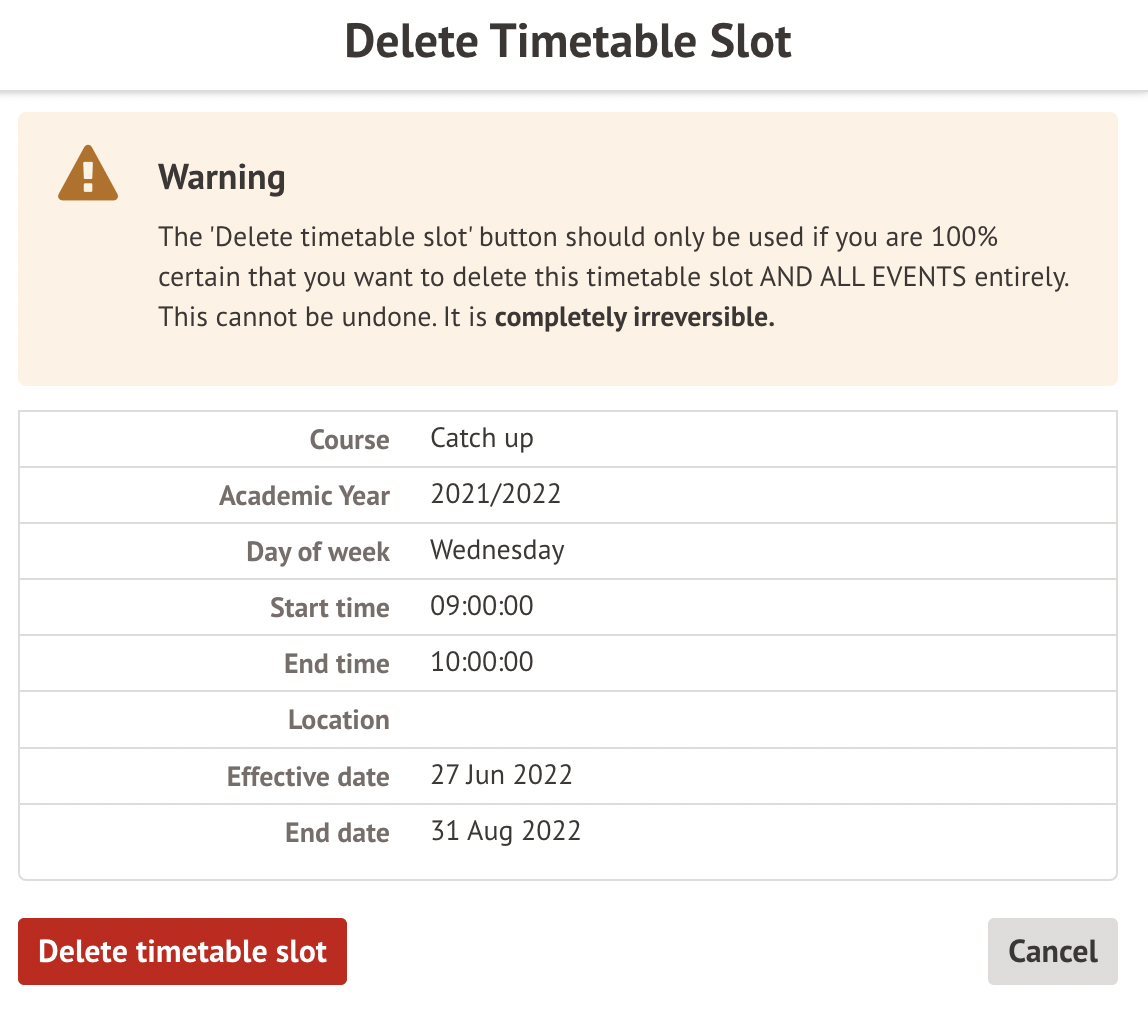Click the Delete Timetable Slot dialog title
Image resolution: width=1148 pixels, height=1014 pixels.
[x=568, y=42]
